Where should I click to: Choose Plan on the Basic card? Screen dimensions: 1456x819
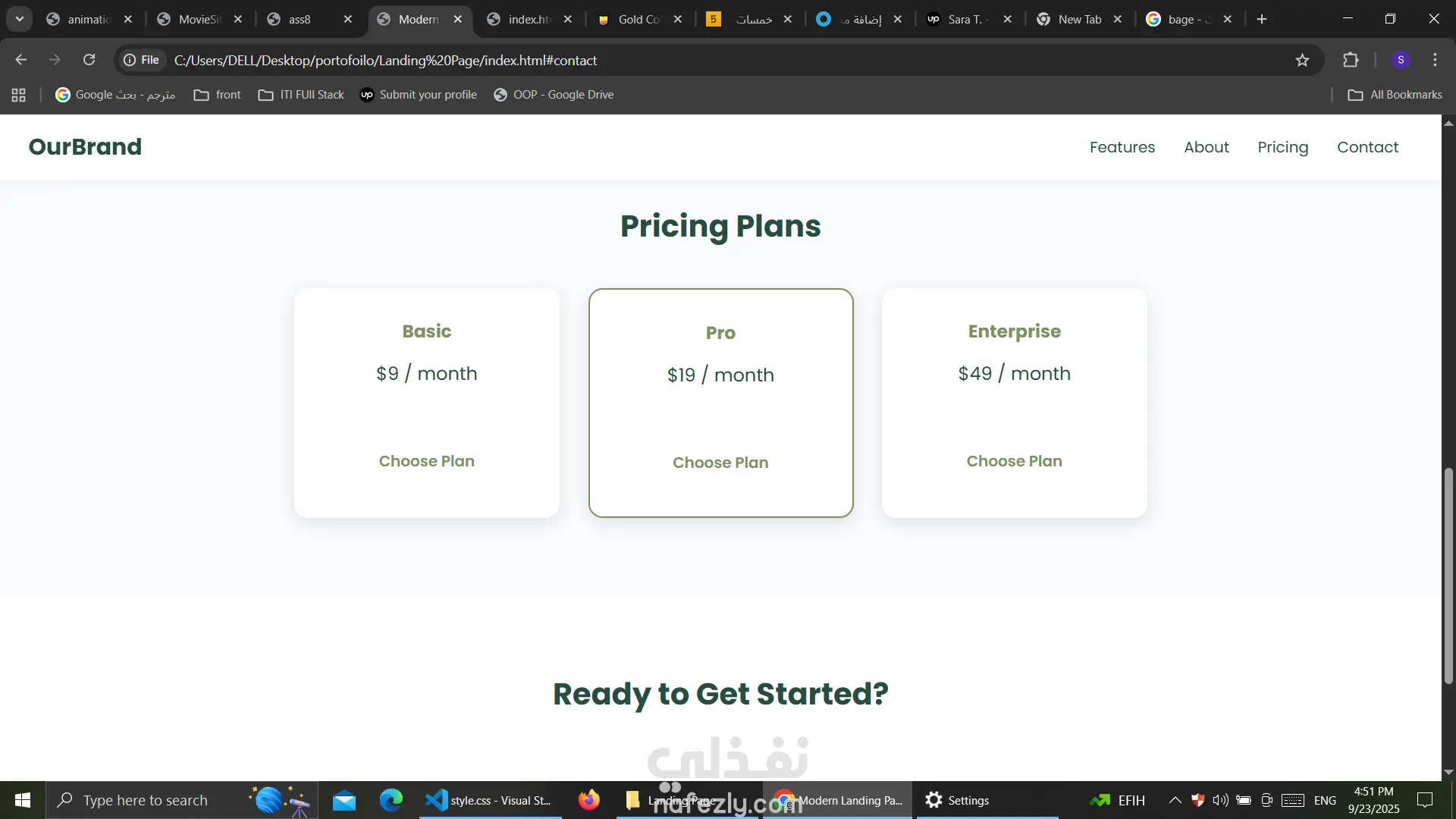click(426, 461)
